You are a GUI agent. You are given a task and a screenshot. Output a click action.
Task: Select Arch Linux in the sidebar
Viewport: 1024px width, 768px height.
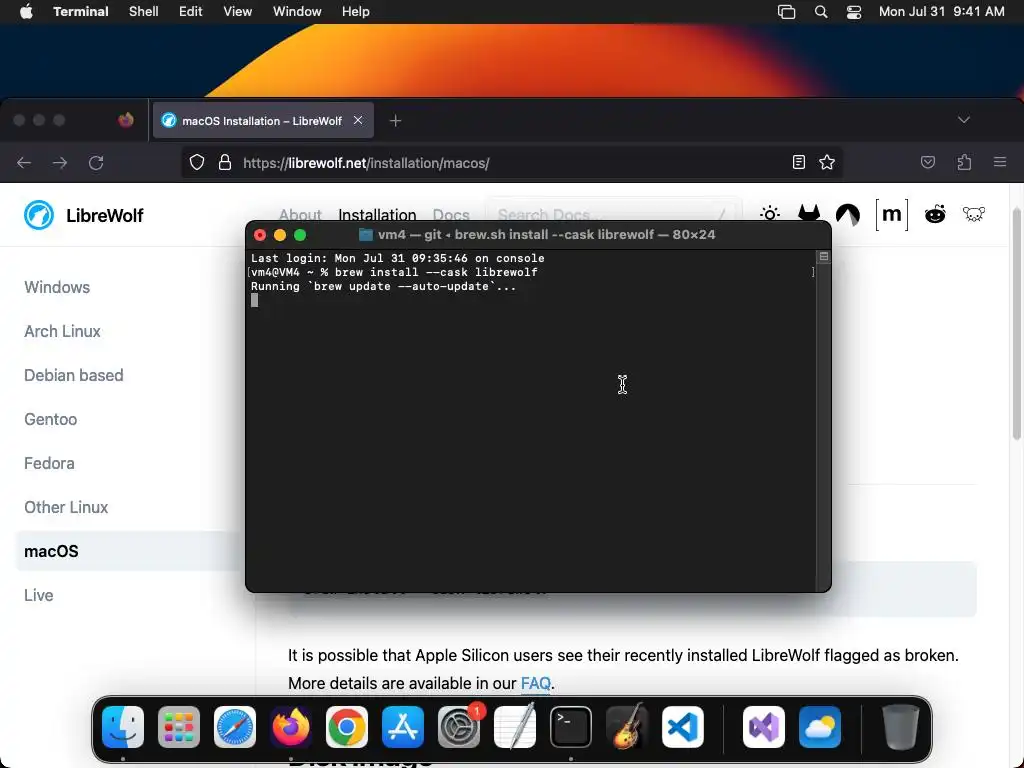(x=62, y=331)
